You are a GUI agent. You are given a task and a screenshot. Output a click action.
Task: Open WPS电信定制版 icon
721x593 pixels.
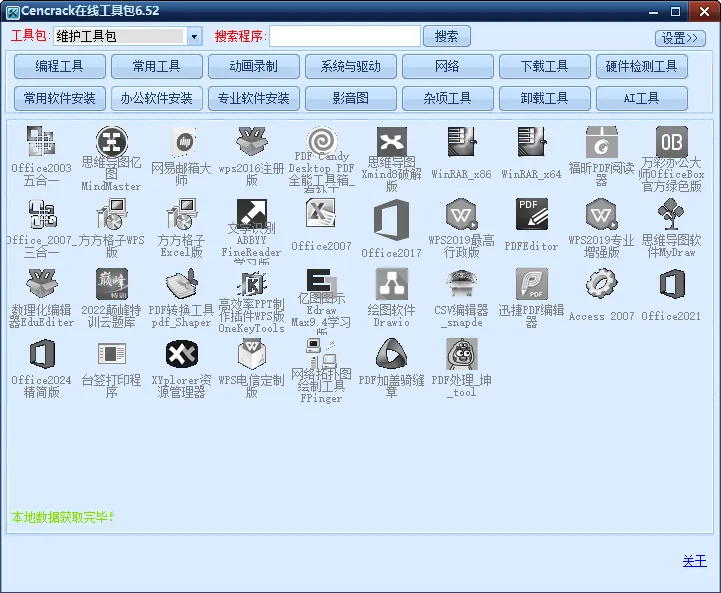pos(251,354)
